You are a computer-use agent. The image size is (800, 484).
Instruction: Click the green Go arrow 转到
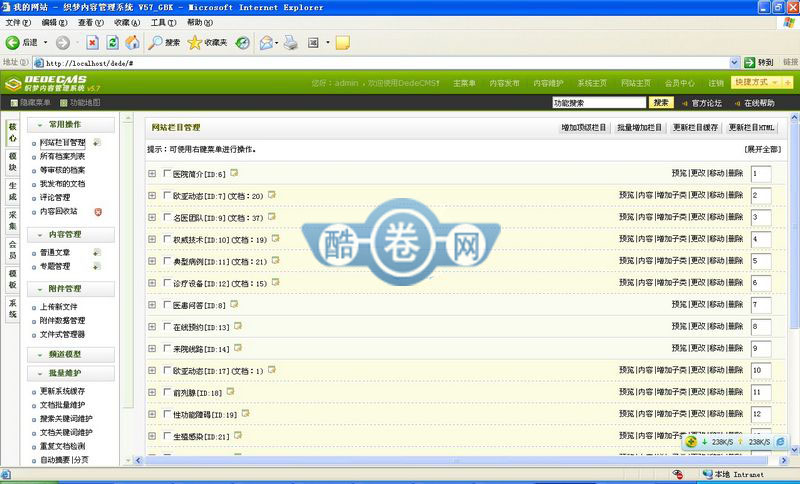[749, 62]
